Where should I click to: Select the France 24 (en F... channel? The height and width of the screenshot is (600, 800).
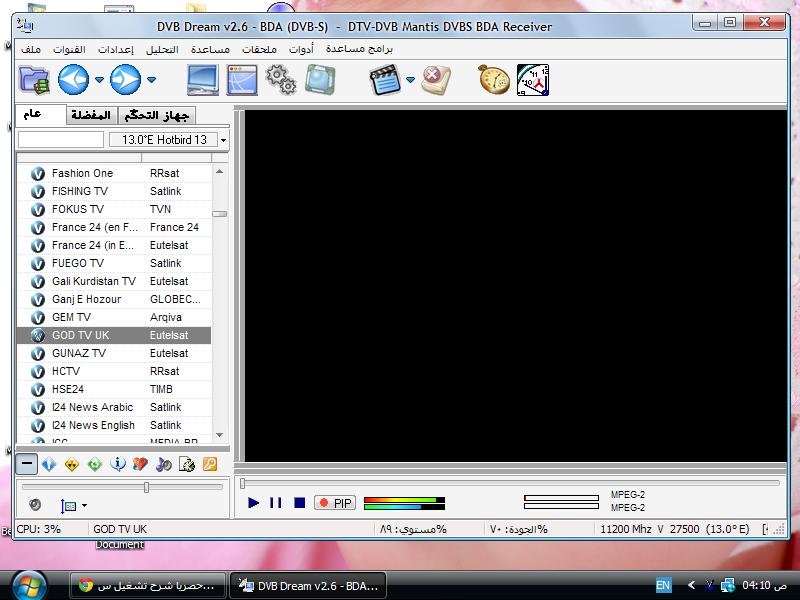[x=114, y=228]
